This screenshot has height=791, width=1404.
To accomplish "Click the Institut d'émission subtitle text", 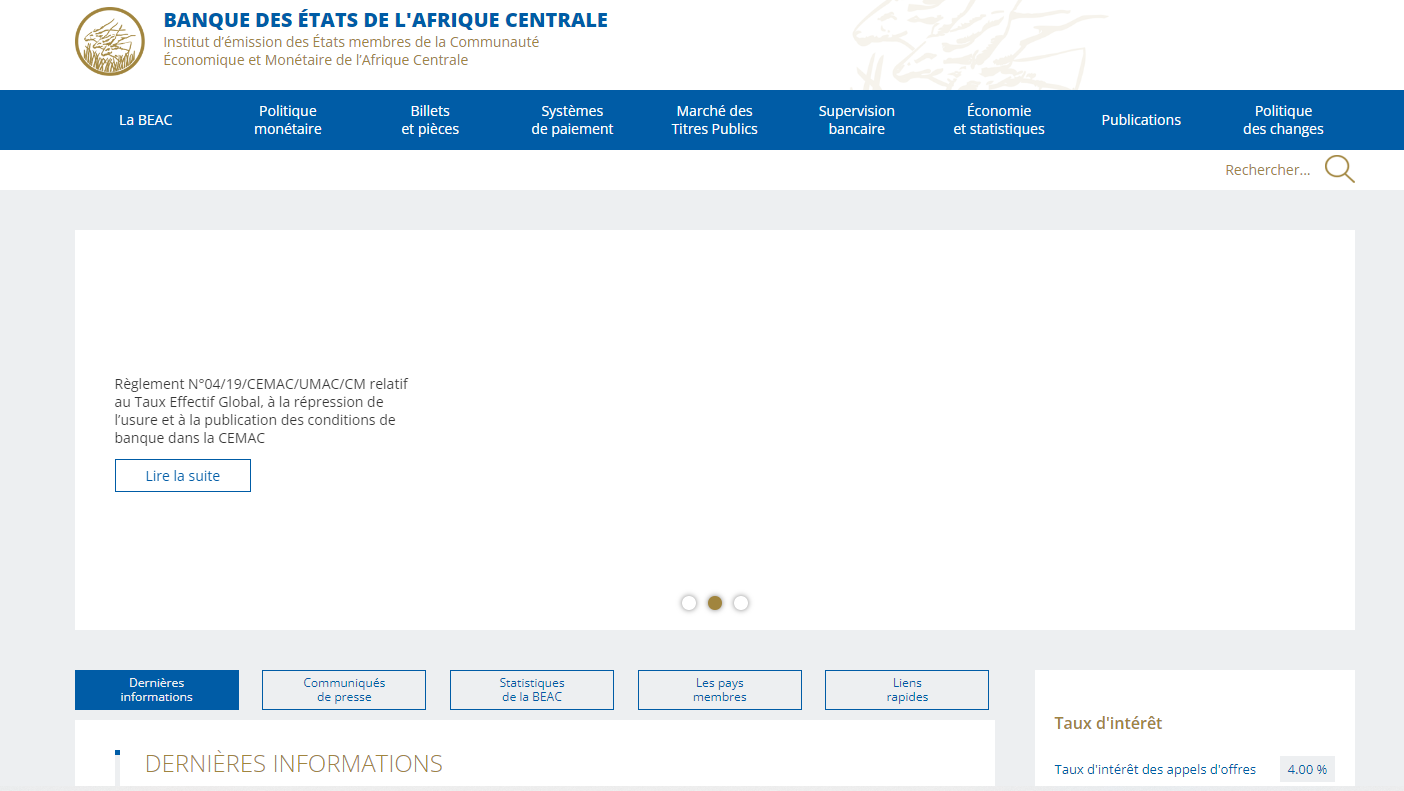I will 351,51.
